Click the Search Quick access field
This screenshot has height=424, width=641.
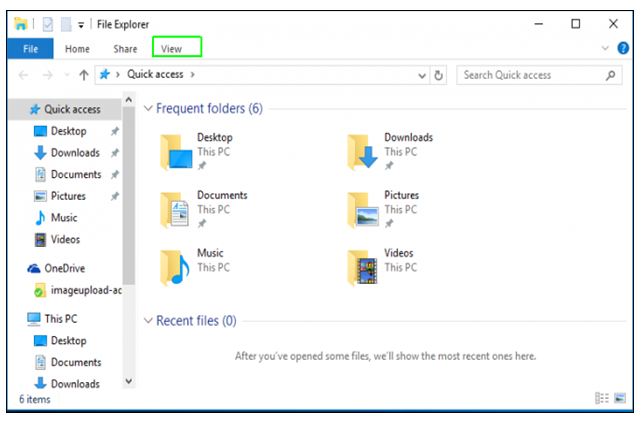[x=539, y=75]
